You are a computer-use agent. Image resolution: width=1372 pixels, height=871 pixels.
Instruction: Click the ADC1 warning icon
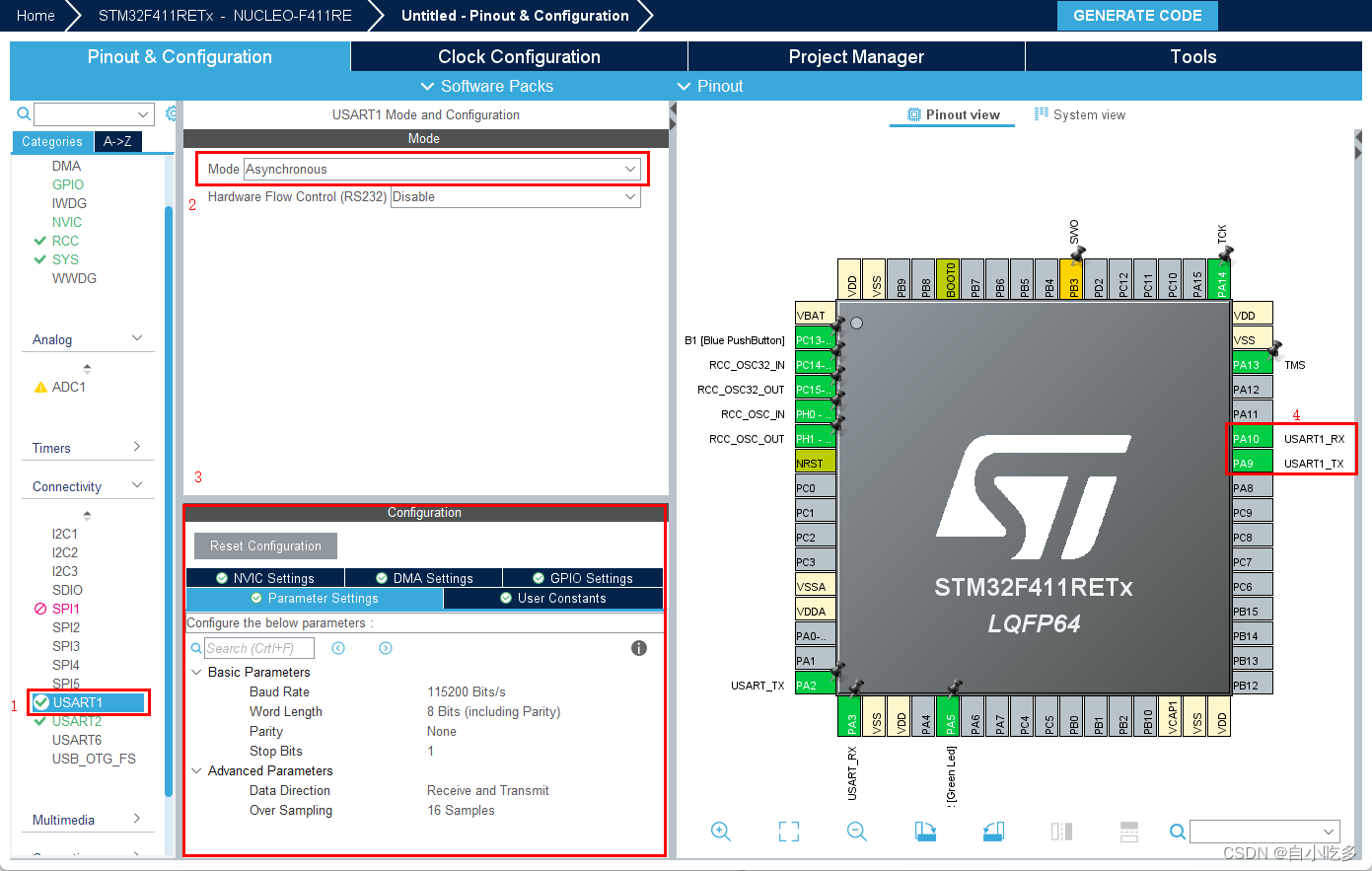click(40, 387)
